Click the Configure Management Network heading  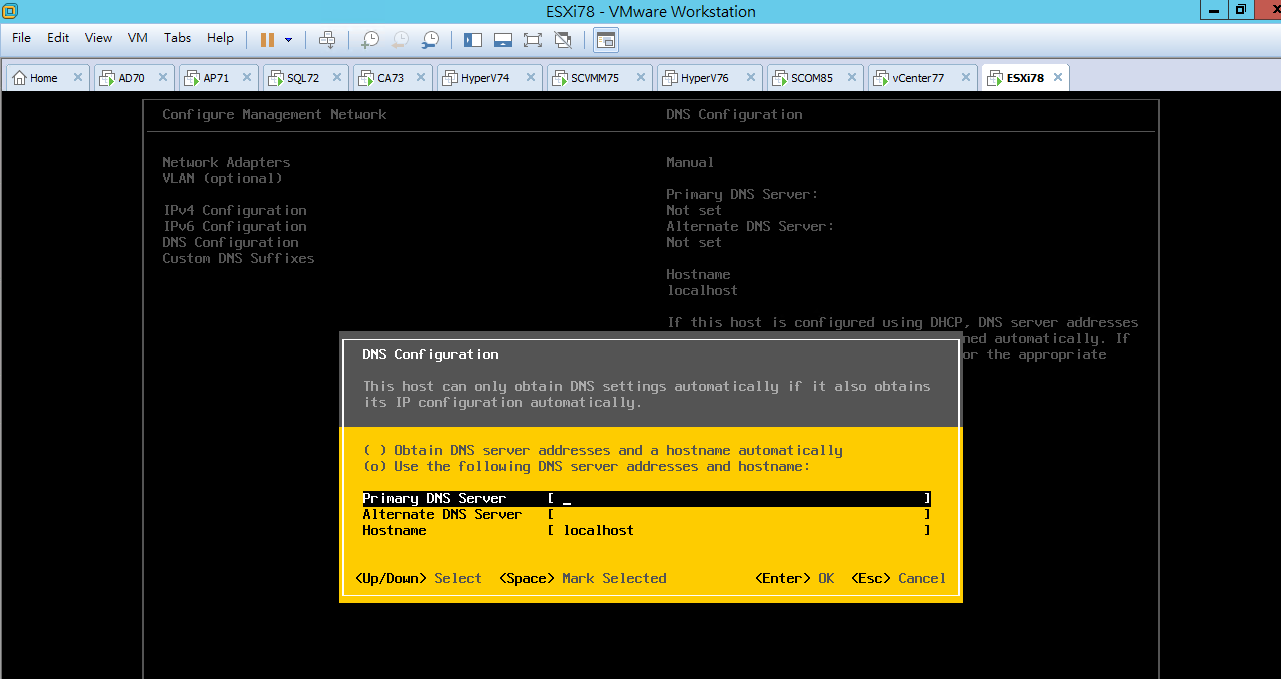tap(274, 114)
